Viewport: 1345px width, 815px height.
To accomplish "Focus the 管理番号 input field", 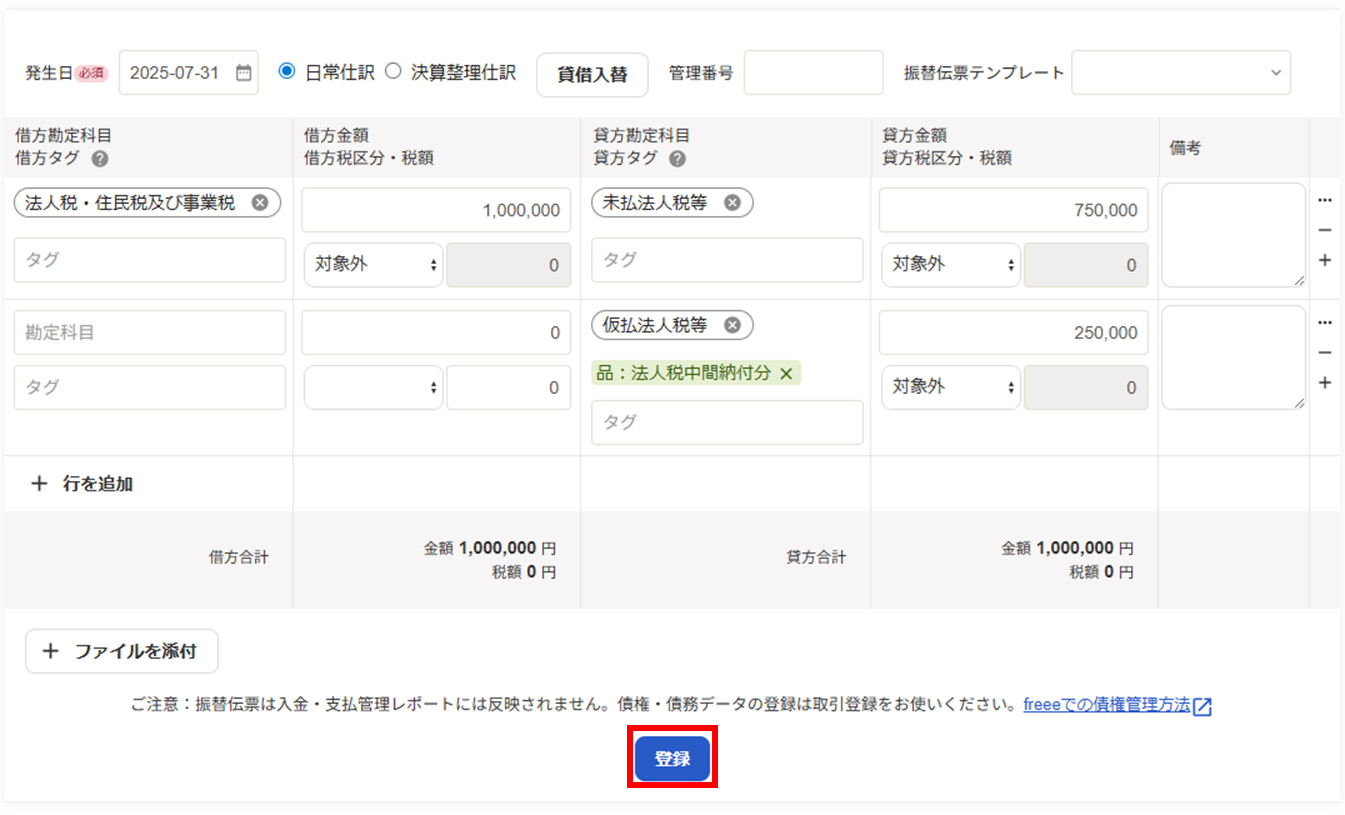I will (x=813, y=73).
